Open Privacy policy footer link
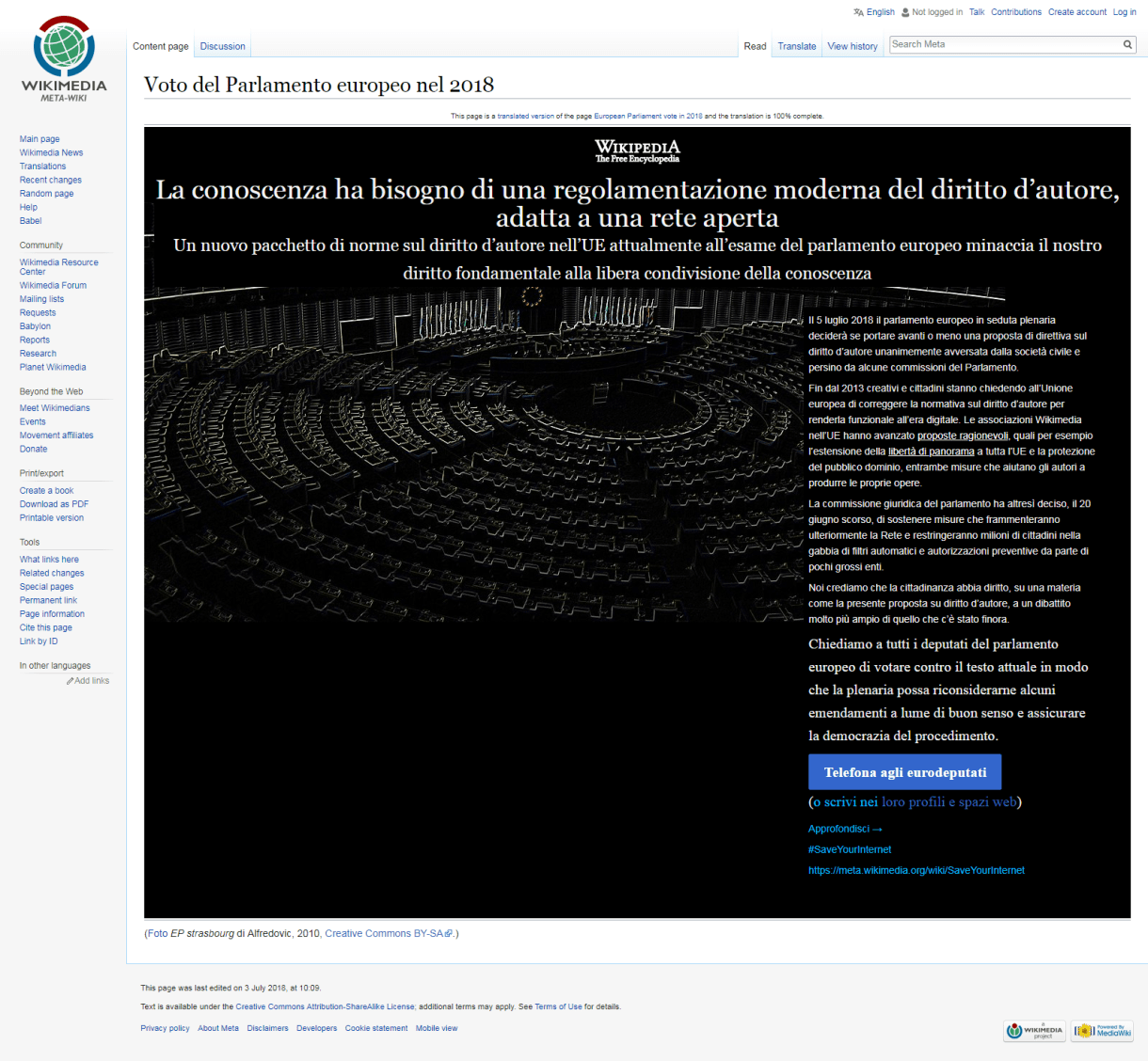 point(165,1028)
